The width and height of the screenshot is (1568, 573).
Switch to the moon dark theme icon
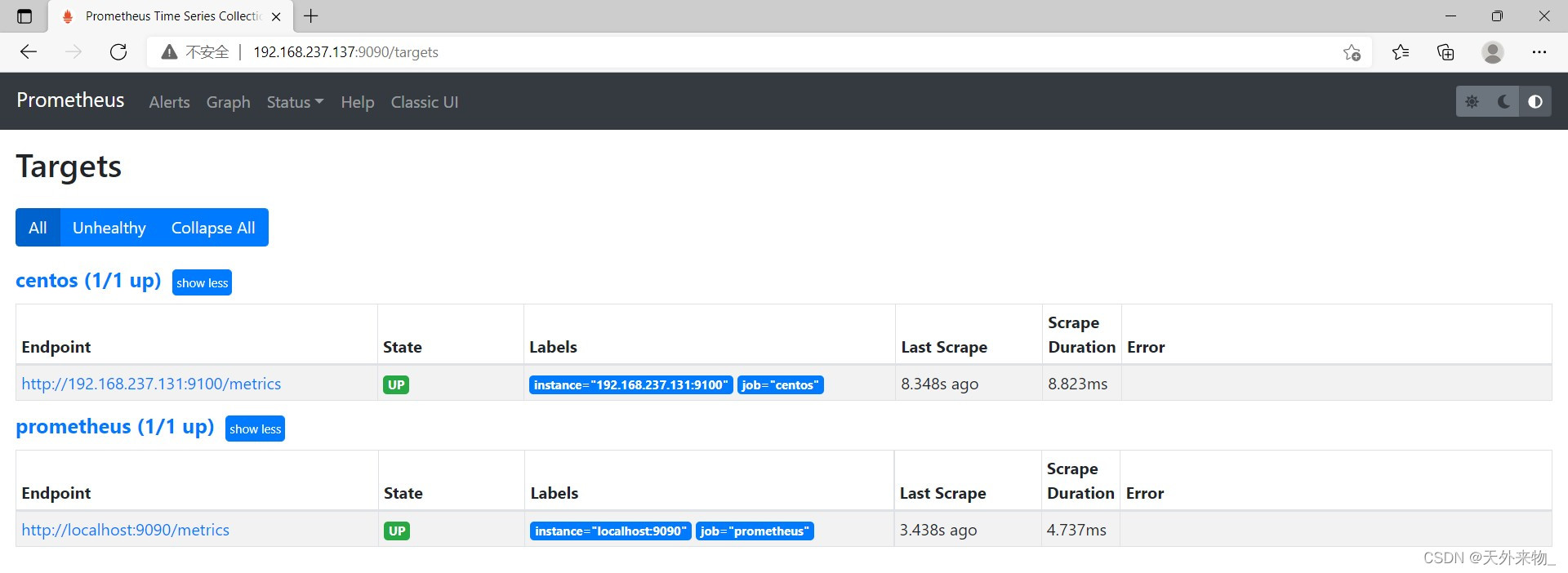click(1503, 102)
